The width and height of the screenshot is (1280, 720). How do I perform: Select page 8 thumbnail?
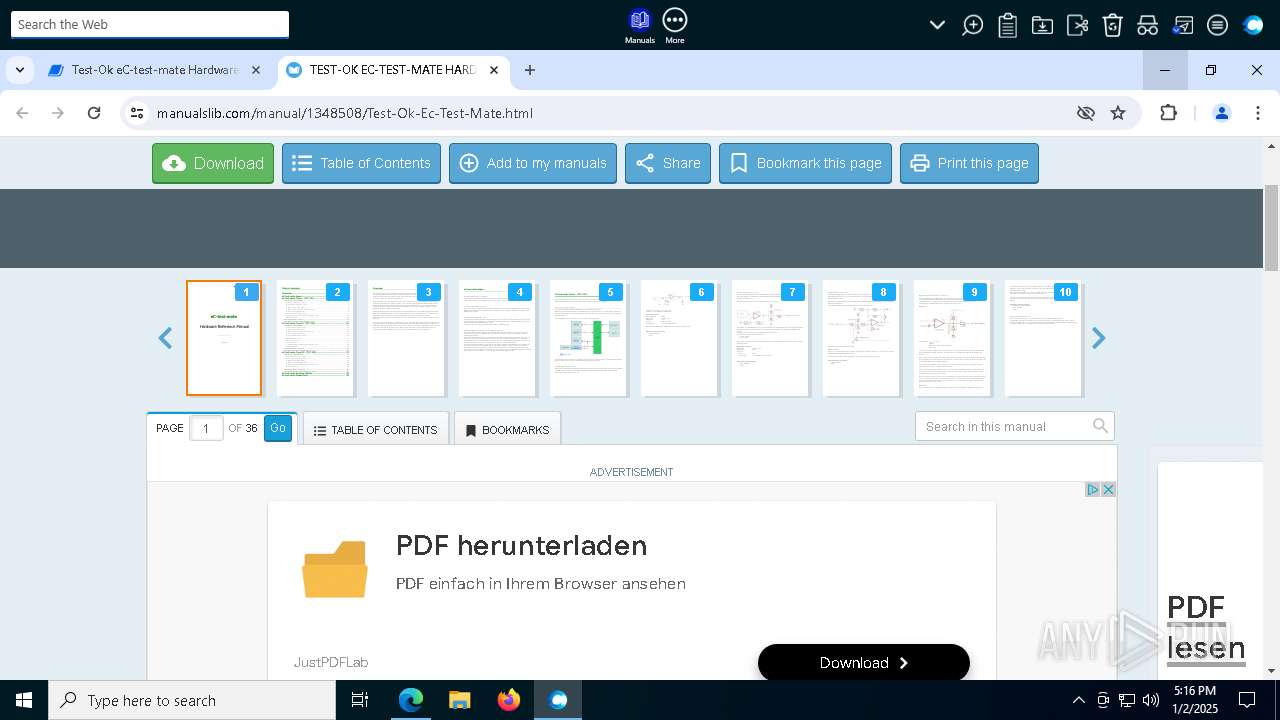click(861, 338)
